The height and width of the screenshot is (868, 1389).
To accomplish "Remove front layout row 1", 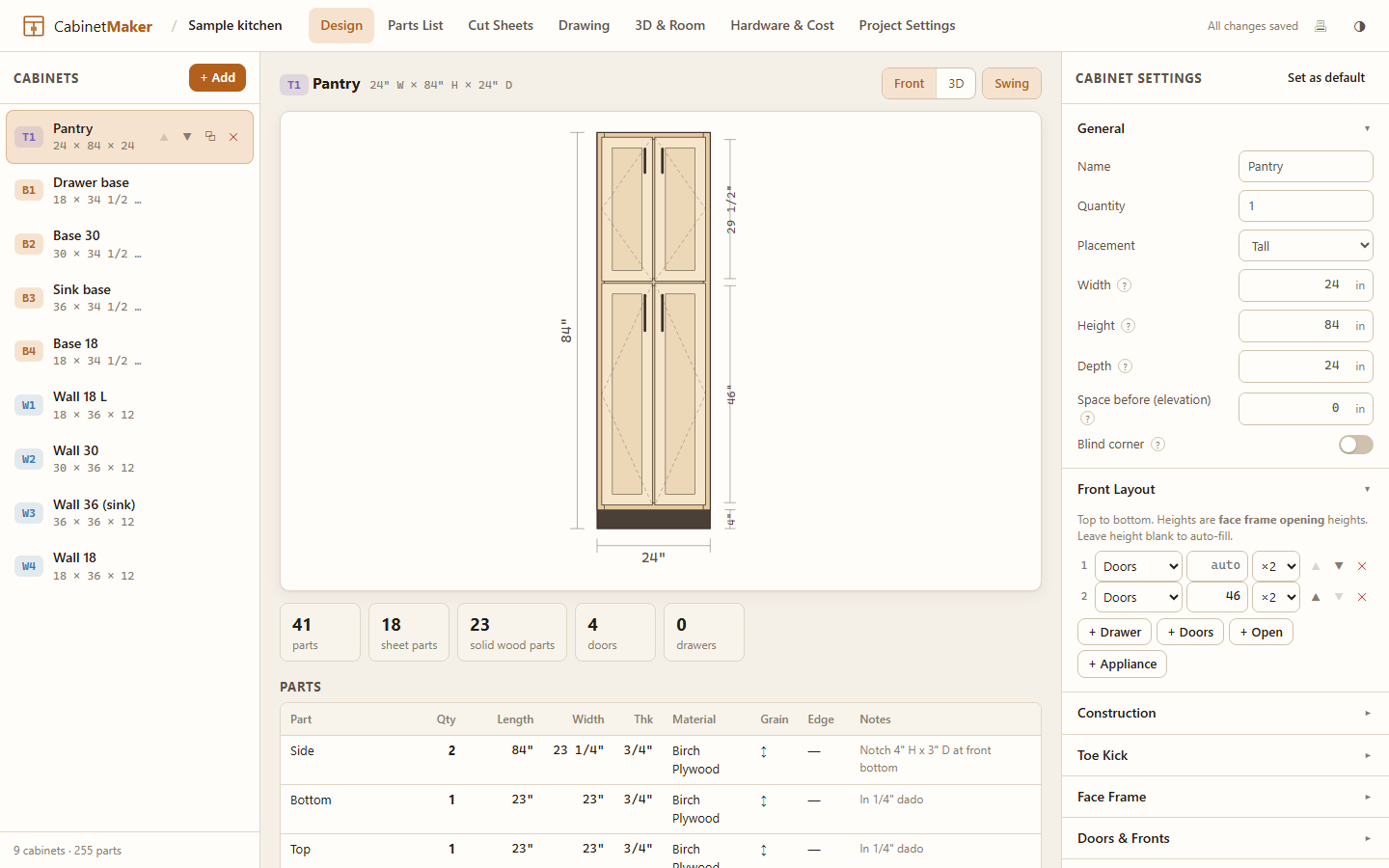I will point(1362,566).
